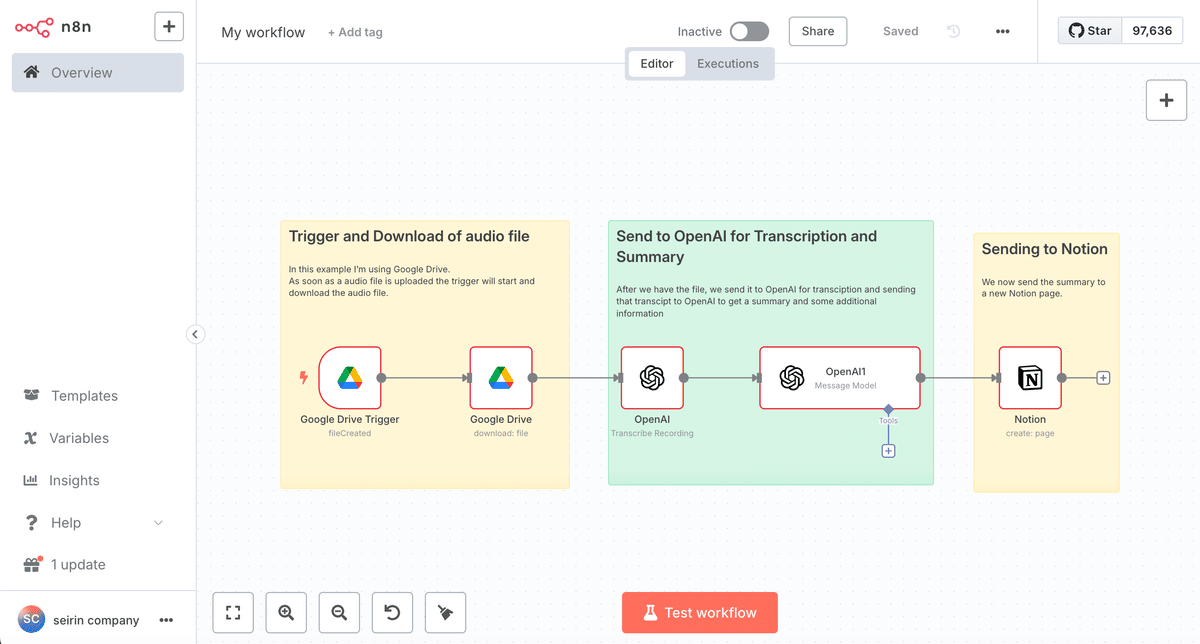This screenshot has width=1200, height=644.
Task: Add a tag to workflow
Action: click(x=355, y=32)
